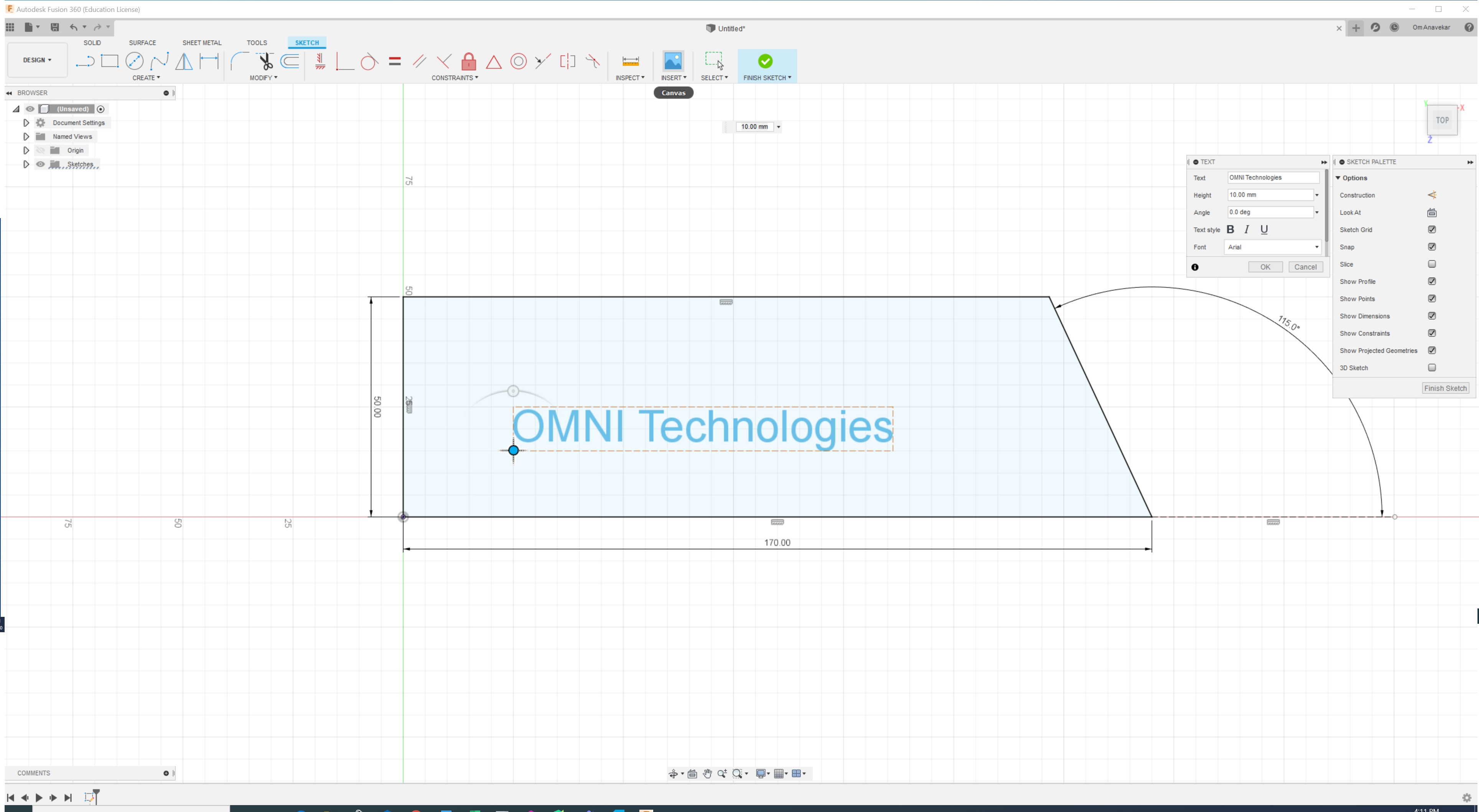
Task: Select the Concentric constraint icon
Action: coord(519,61)
